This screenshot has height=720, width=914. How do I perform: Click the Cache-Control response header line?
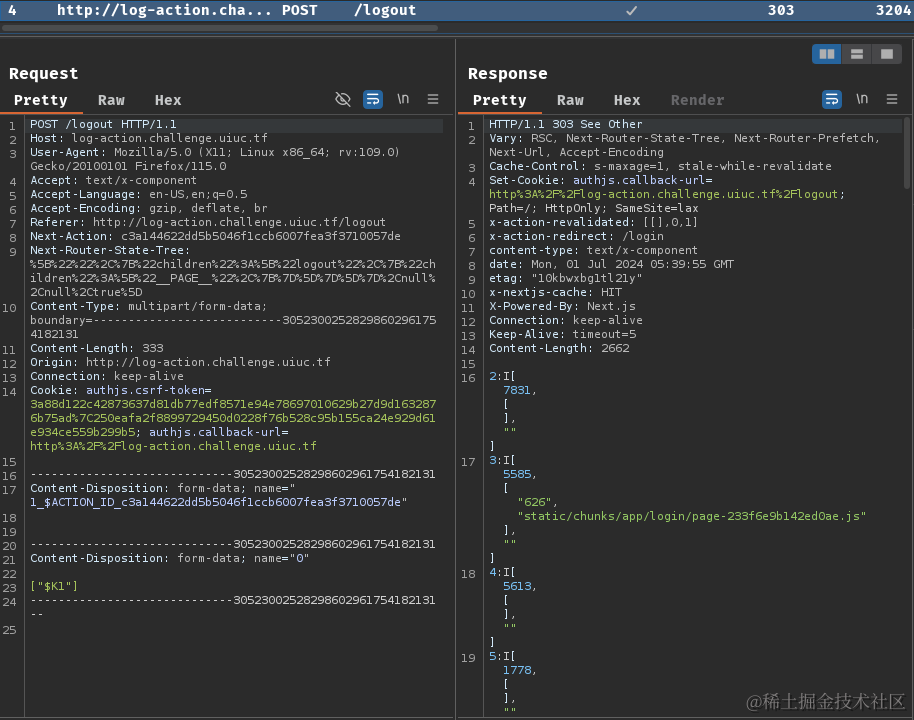tap(660, 166)
